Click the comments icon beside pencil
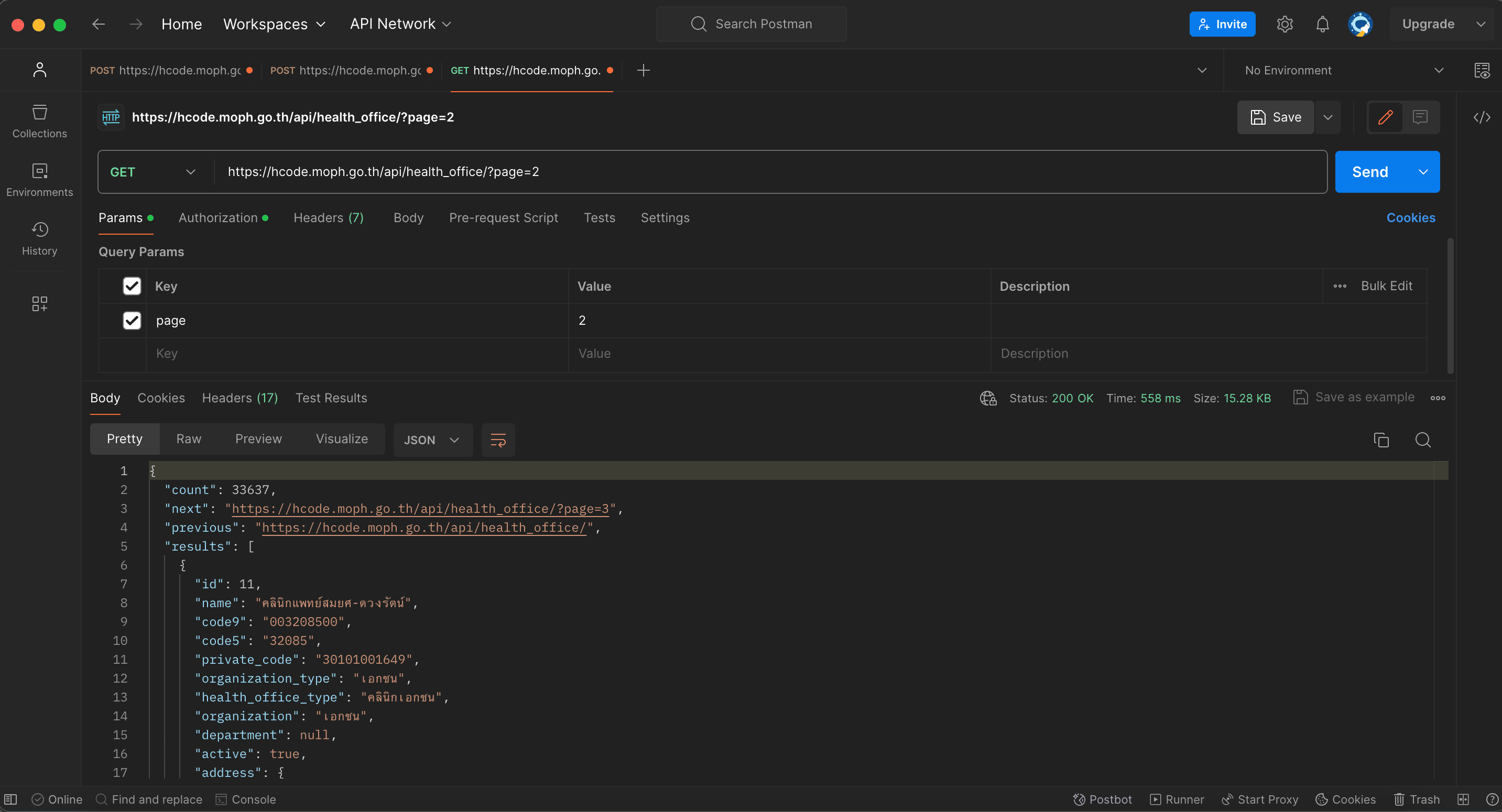This screenshot has height=812, width=1502. click(x=1420, y=117)
